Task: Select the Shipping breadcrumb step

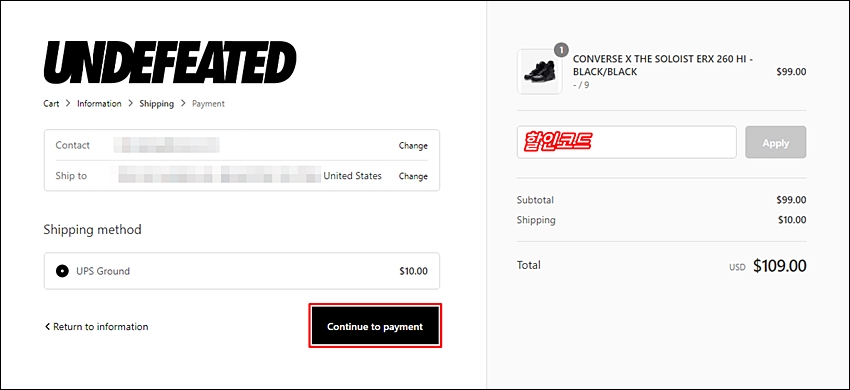Action: coord(157,103)
